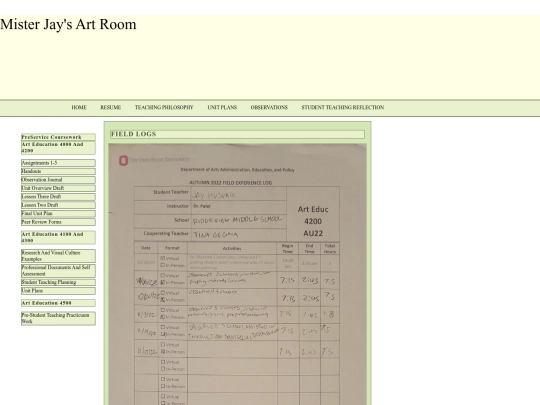Click 'Autumn 2022 Field Experience Log' title
Screen dimensions: 540x405
coord(230,183)
